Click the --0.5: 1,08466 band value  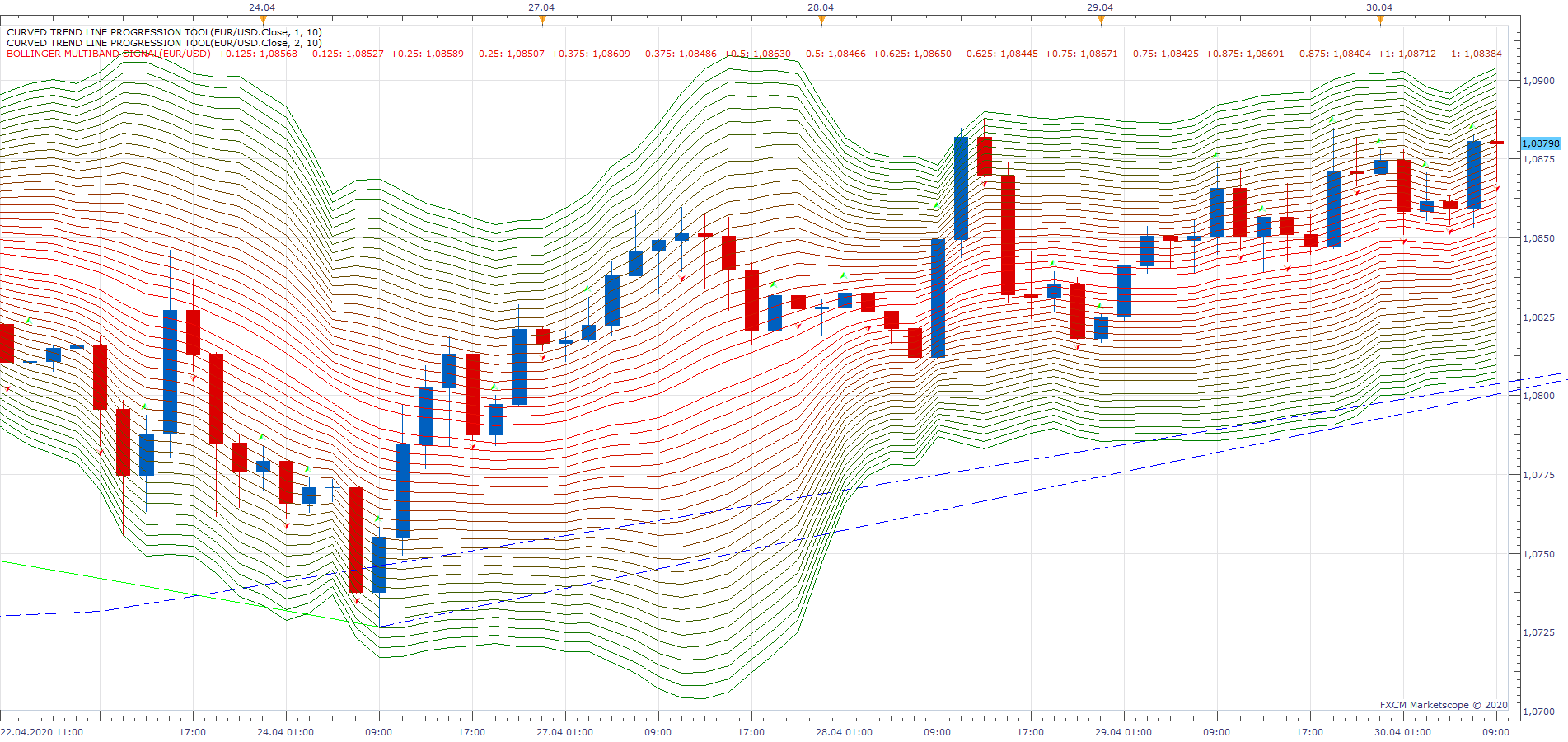click(832, 54)
